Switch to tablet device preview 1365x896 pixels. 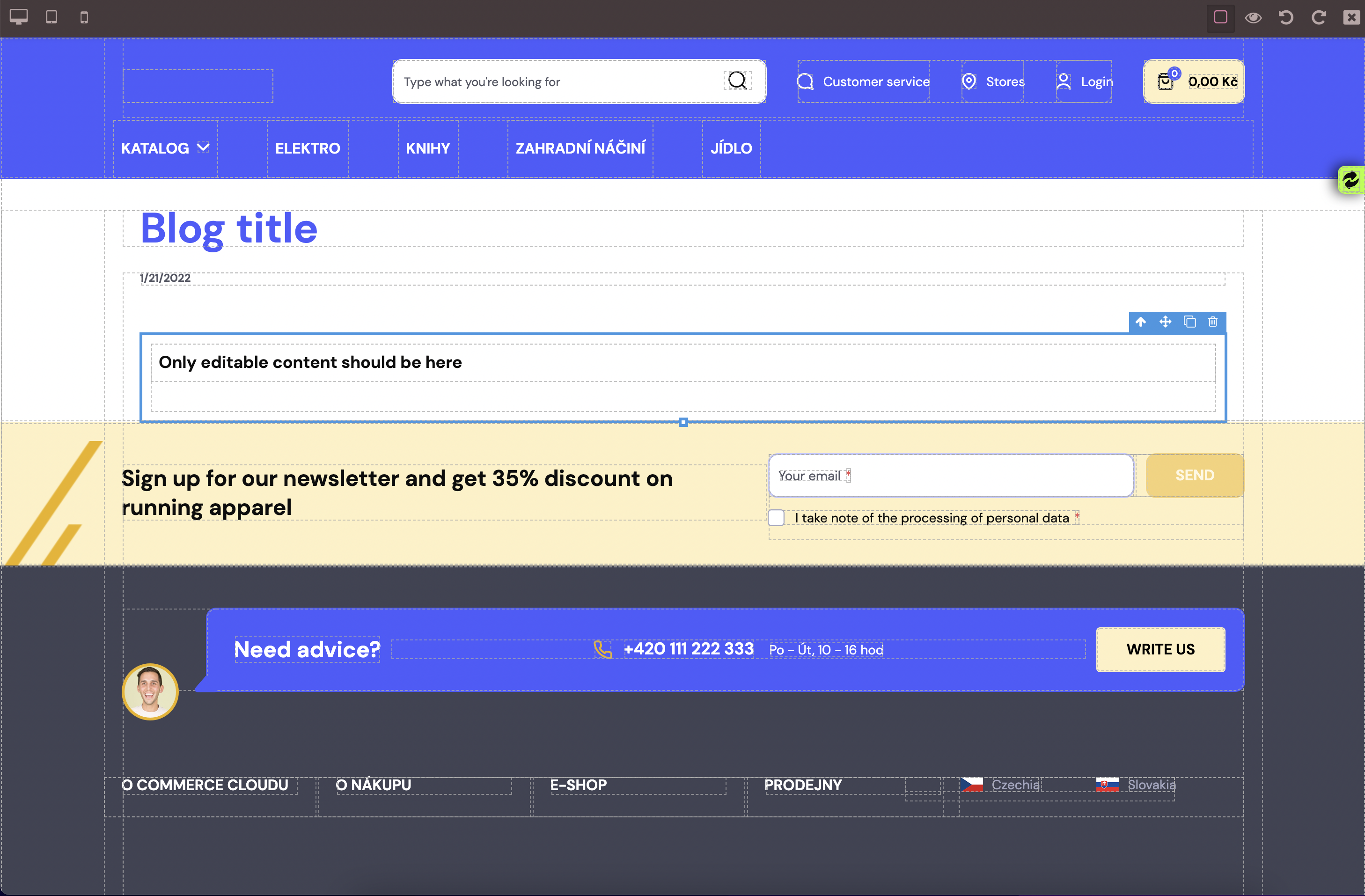pyautogui.click(x=51, y=17)
